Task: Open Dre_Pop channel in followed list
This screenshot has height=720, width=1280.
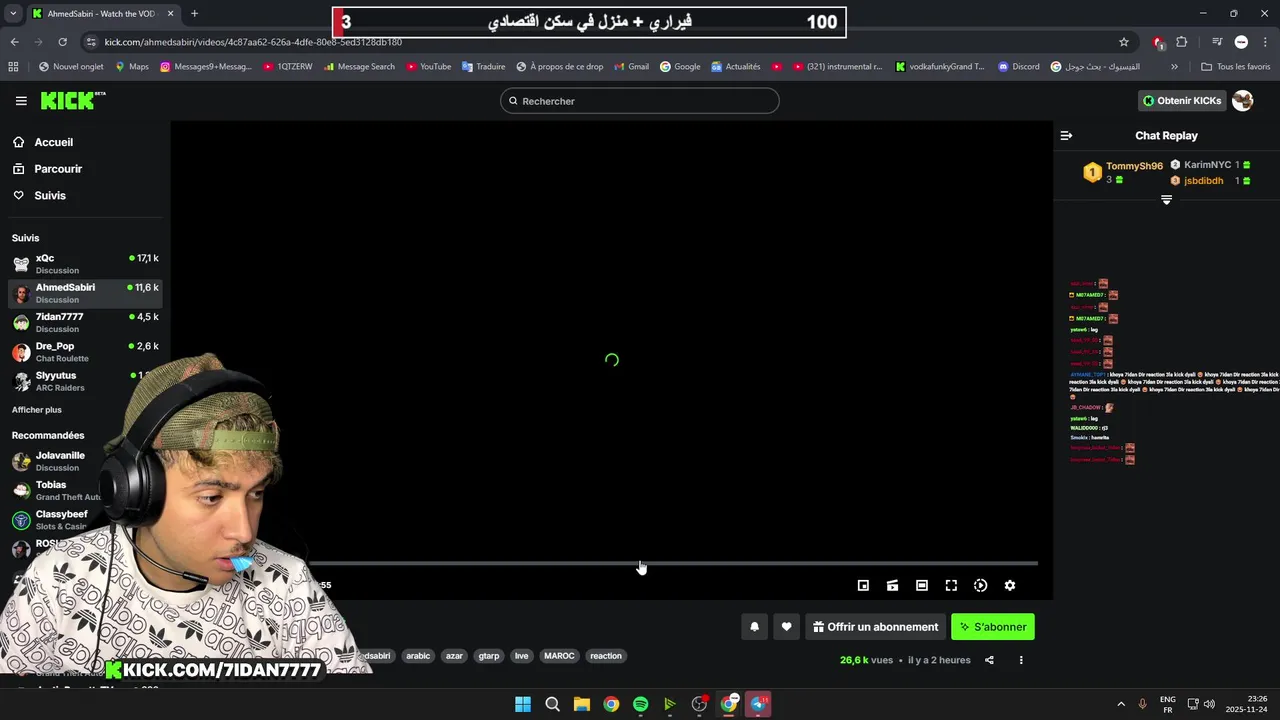Action: click(x=85, y=352)
